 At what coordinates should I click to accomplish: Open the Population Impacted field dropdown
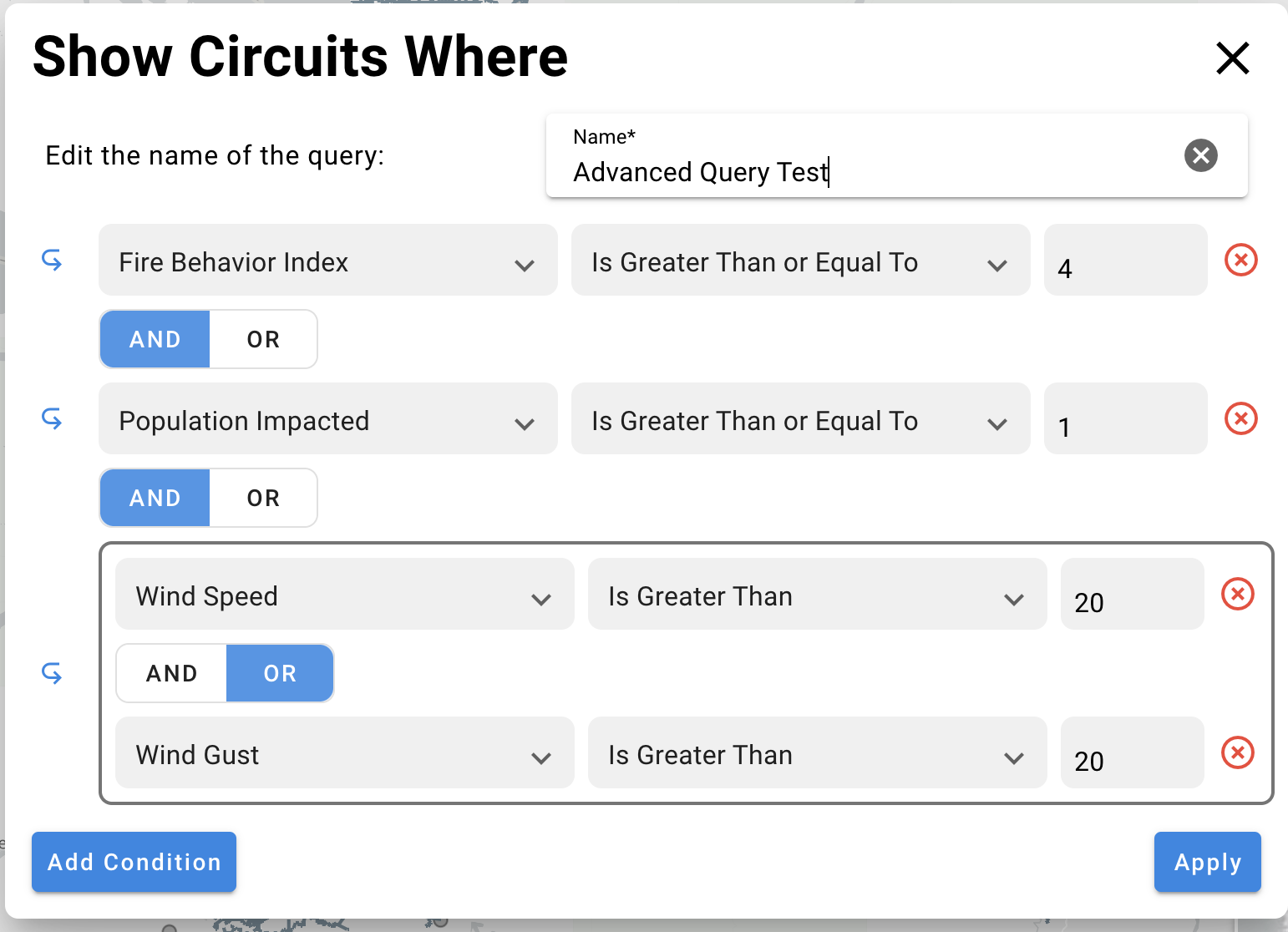327,418
